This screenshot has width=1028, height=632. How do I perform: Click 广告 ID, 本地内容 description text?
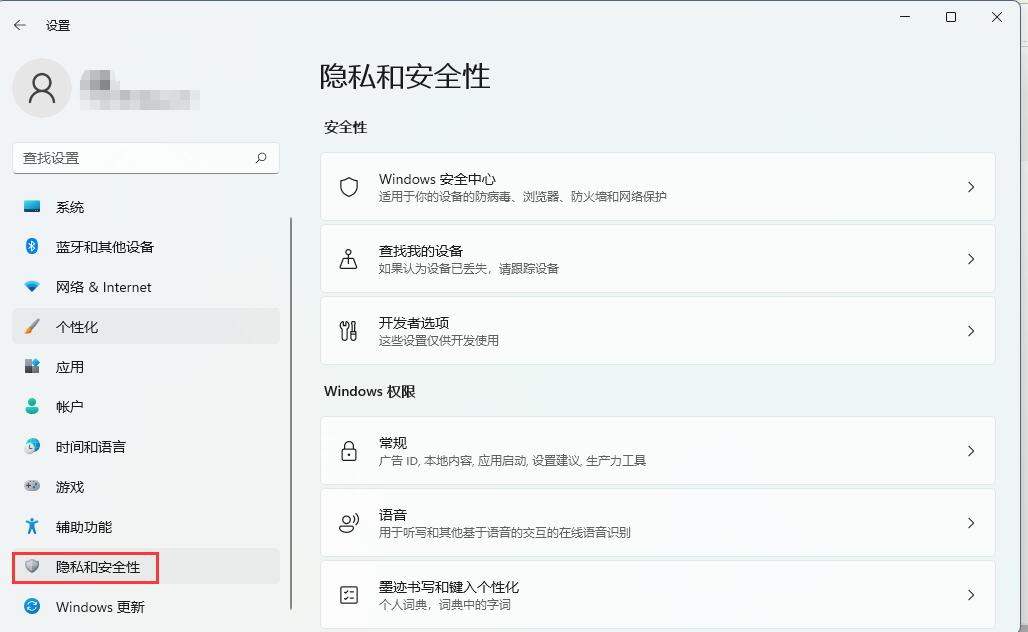(512, 461)
